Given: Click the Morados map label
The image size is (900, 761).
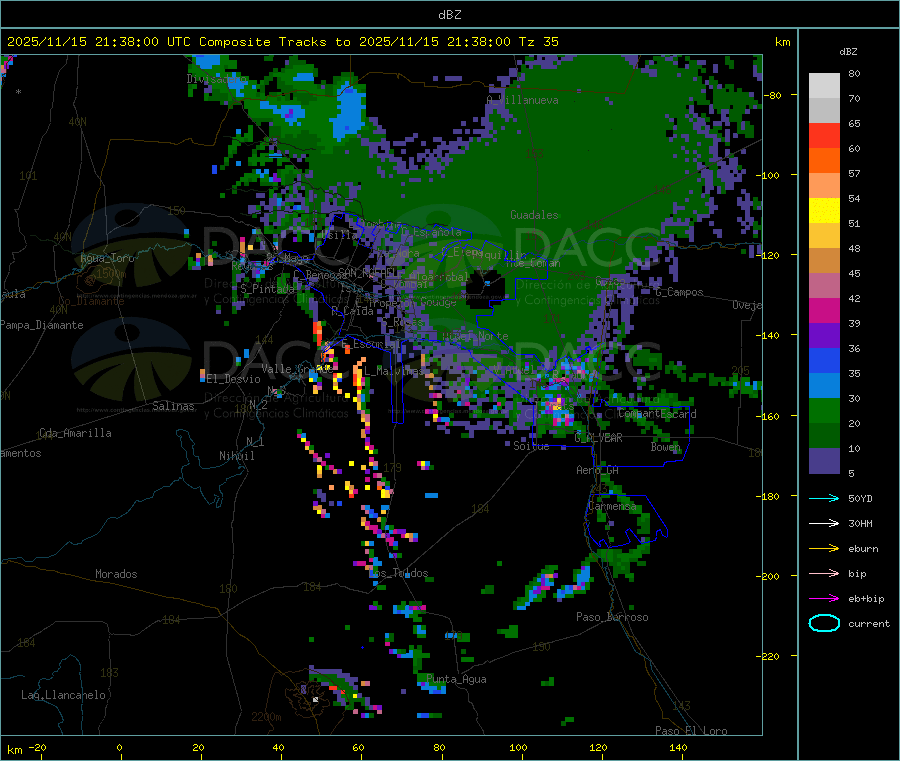Looking at the screenshot, I should (x=116, y=574).
